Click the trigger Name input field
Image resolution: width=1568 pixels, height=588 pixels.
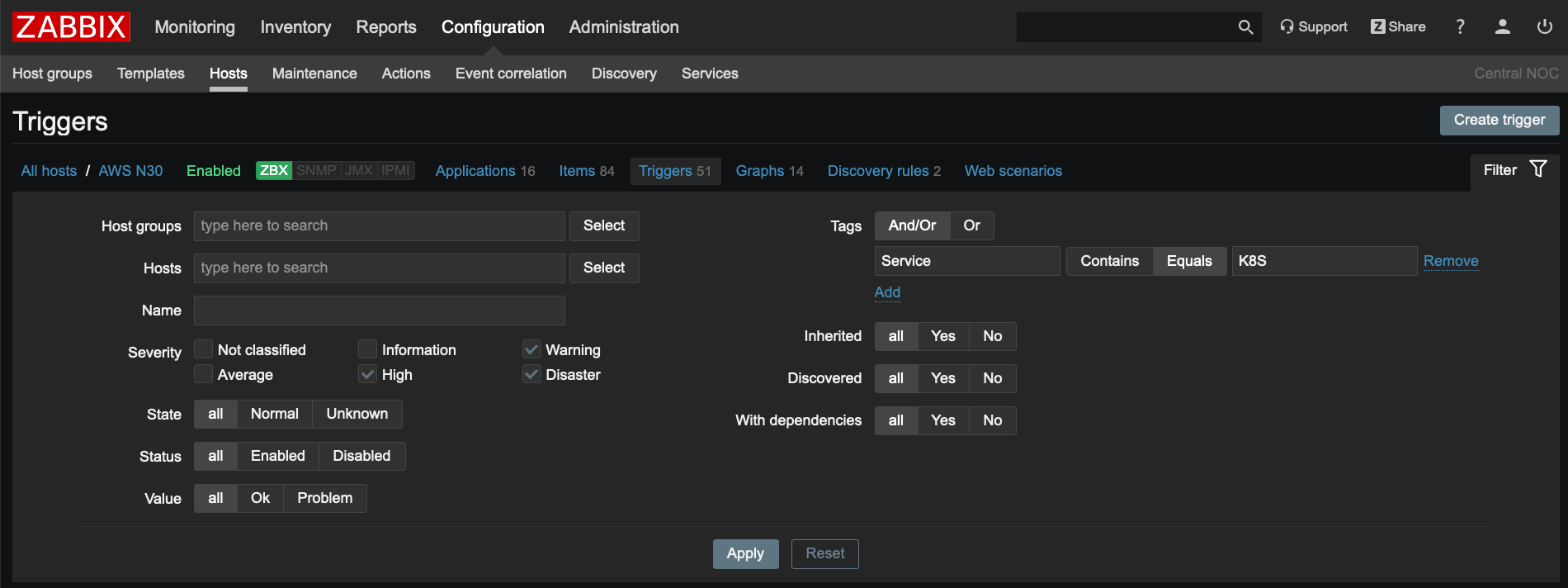(379, 311)
